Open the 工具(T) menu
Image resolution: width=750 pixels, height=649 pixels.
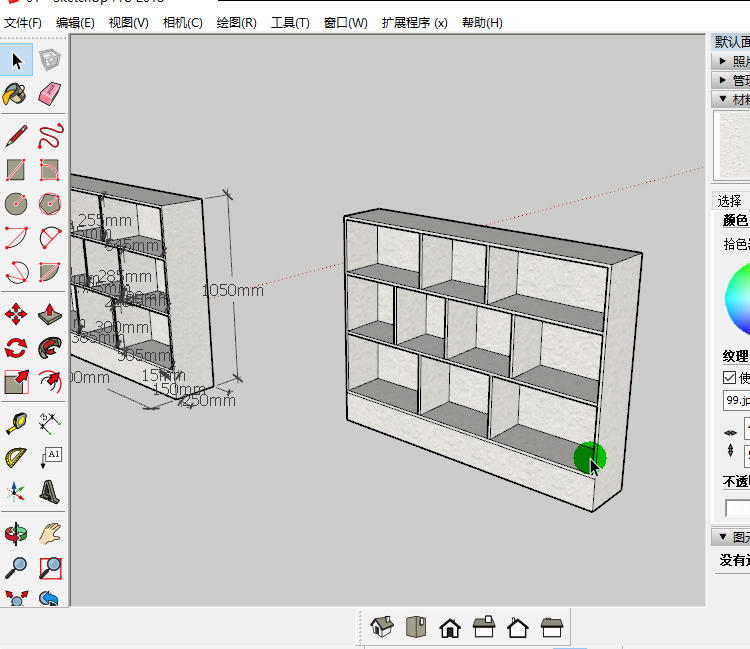290,22
